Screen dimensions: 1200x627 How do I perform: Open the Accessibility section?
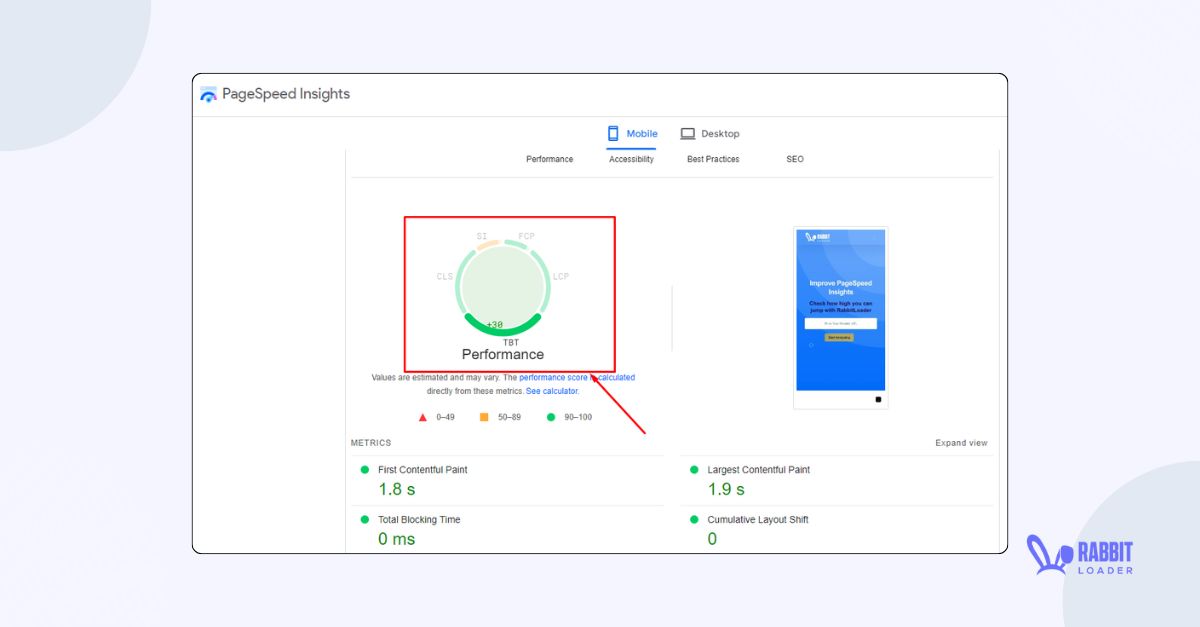click(630, 158)
